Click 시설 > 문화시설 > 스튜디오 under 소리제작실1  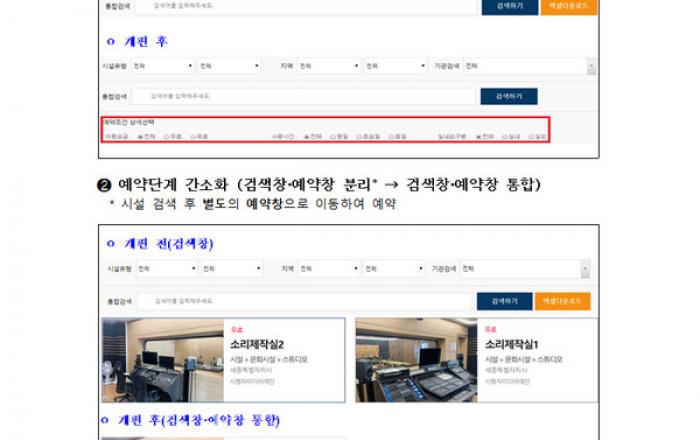tap(524, 359)
